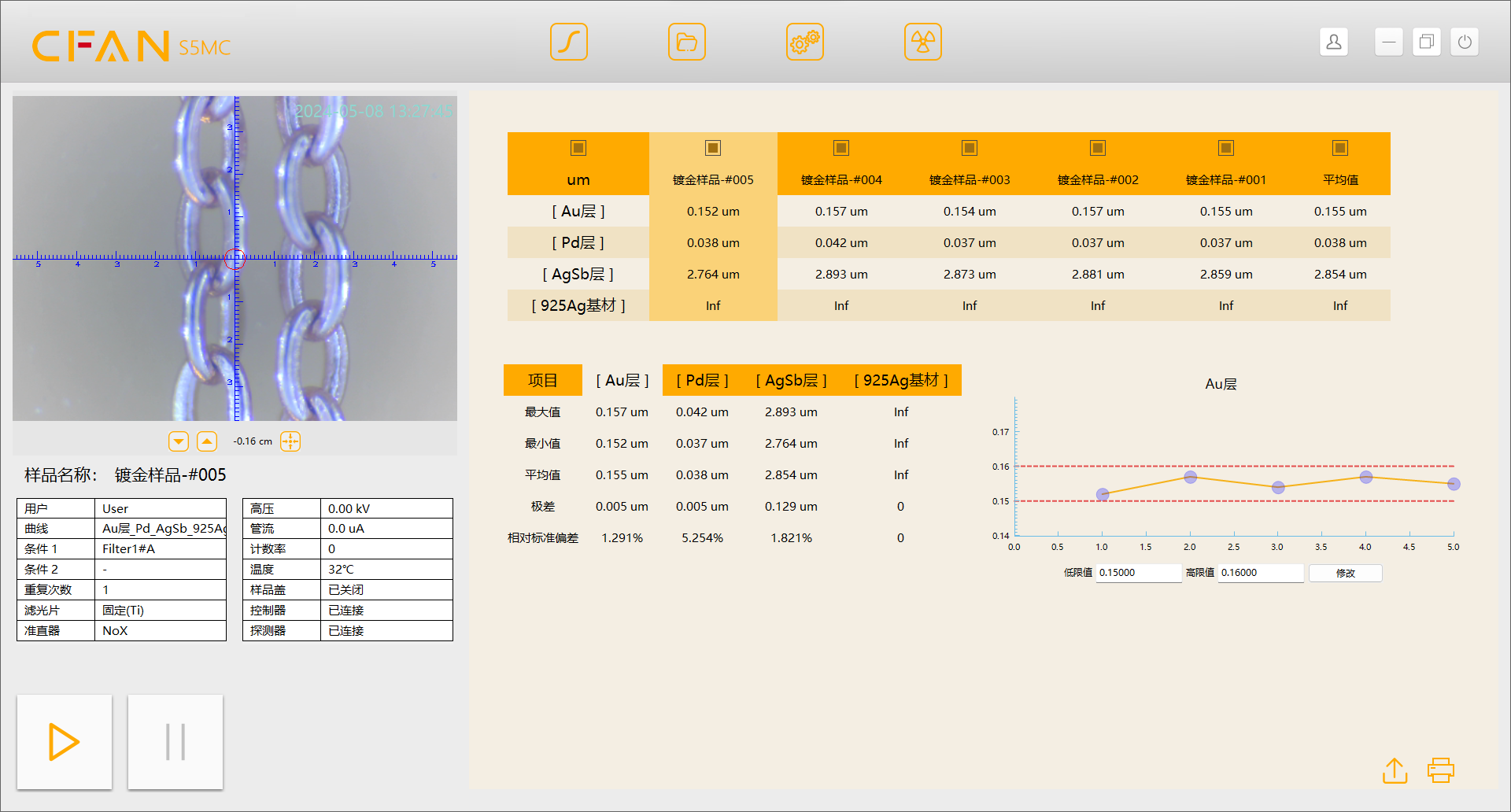Click the [ Au层 ] row label in the results table
This screenshot has width=1511, height=812.
click(x=578, y=211)
